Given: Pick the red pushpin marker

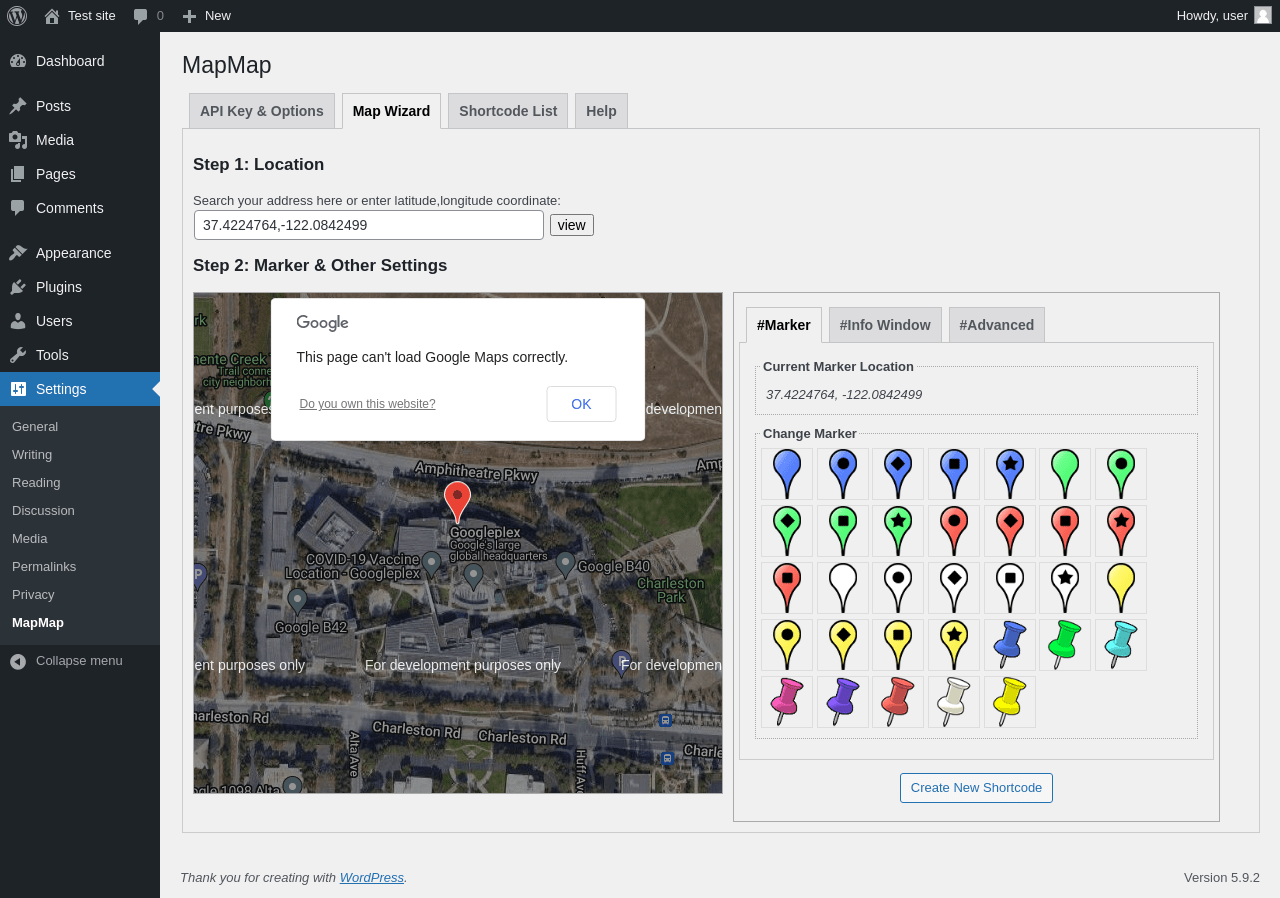Looking at the screenshot, I should [898, 702].
